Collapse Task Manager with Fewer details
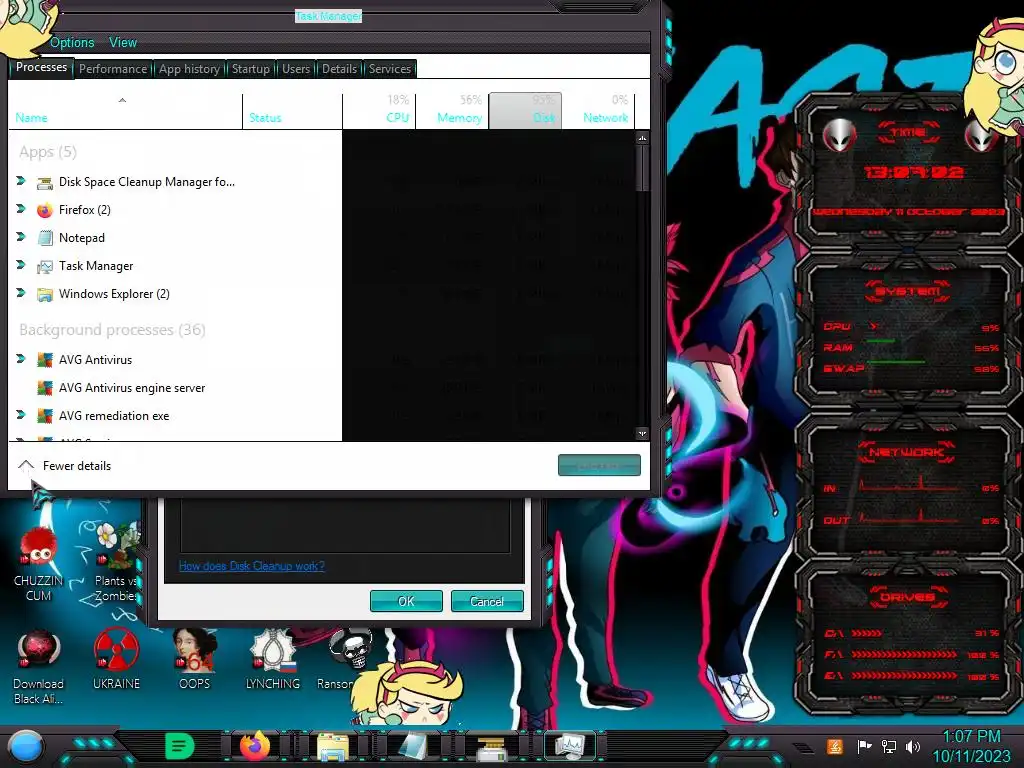Screen dimensions: 1024x768 pyautogui.click(x=64, y=466)
